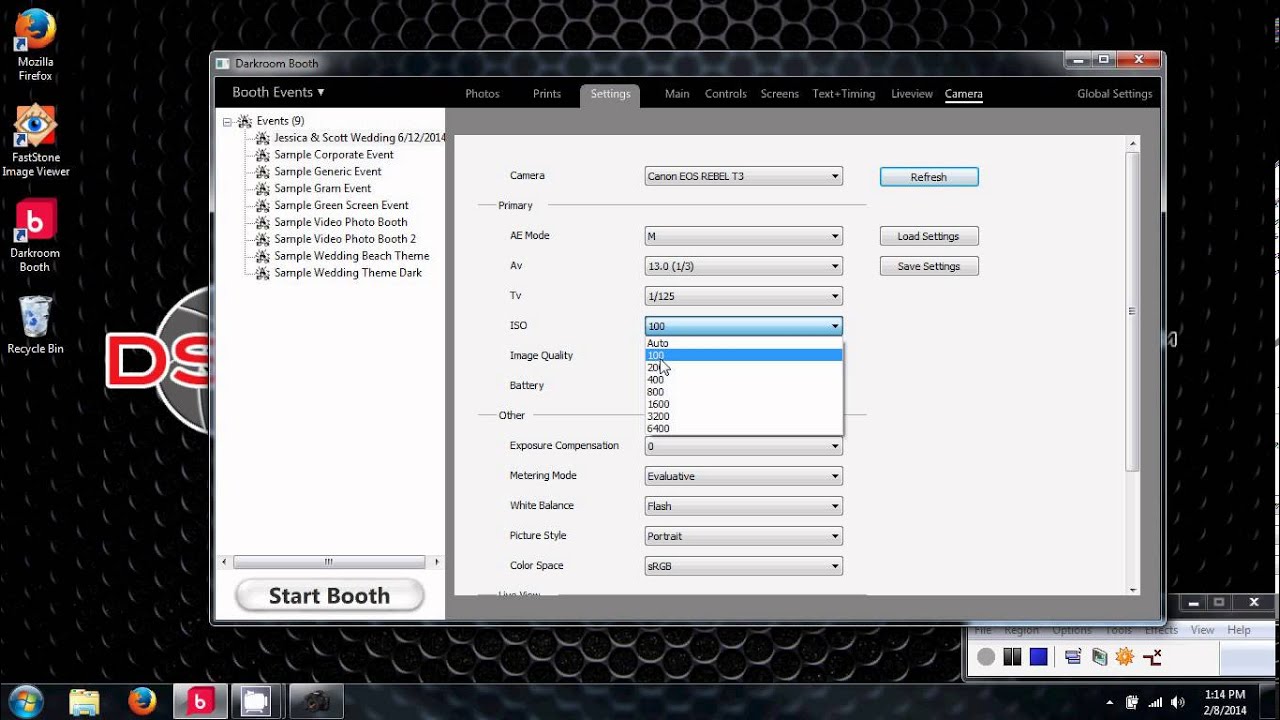Open the clock showing 1:14 PM

pos(1225,702)
